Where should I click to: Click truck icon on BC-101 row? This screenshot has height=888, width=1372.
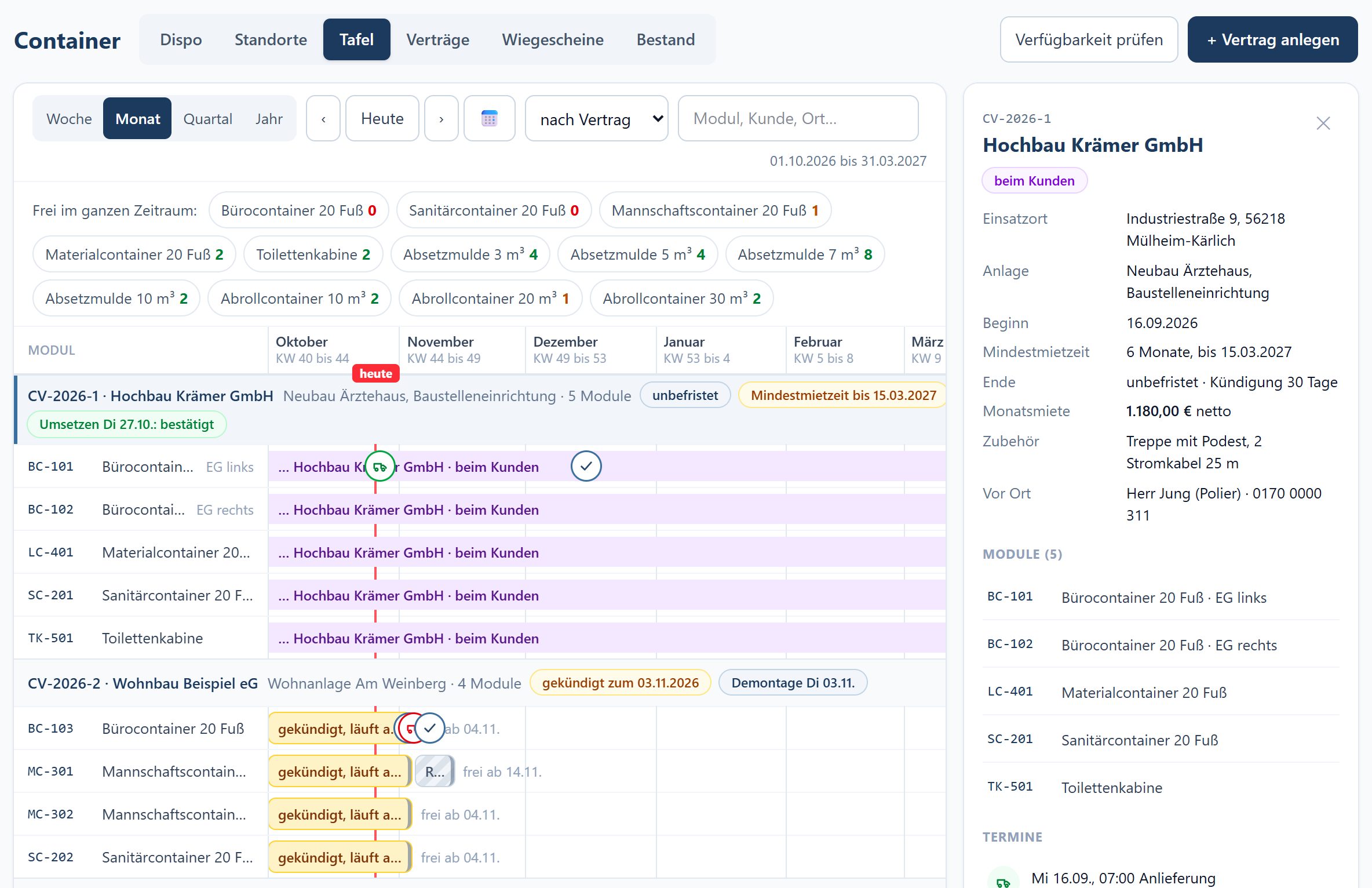pos(380,467)
